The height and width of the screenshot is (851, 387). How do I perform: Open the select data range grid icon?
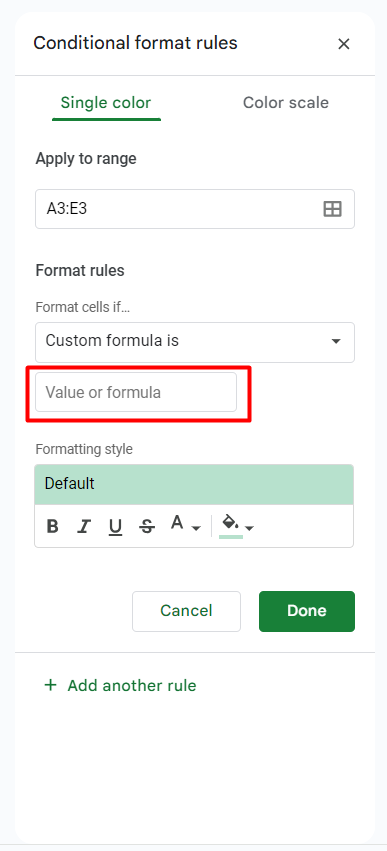click(332, 209)
